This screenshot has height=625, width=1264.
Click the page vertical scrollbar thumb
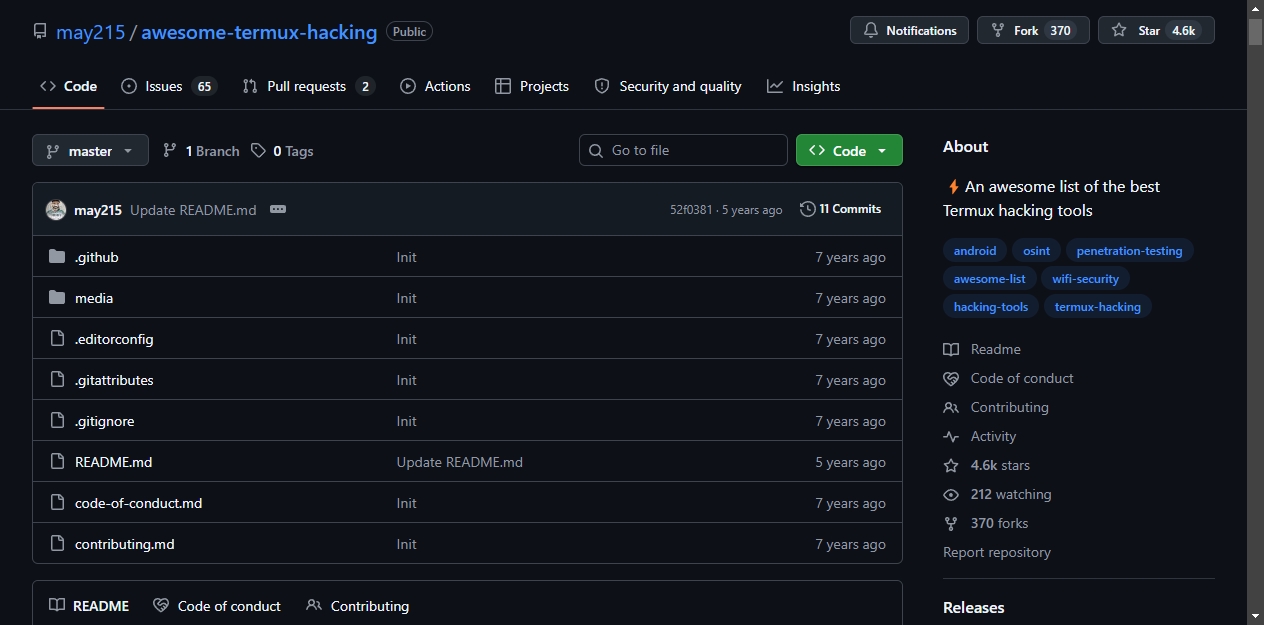pos(1256,31)
